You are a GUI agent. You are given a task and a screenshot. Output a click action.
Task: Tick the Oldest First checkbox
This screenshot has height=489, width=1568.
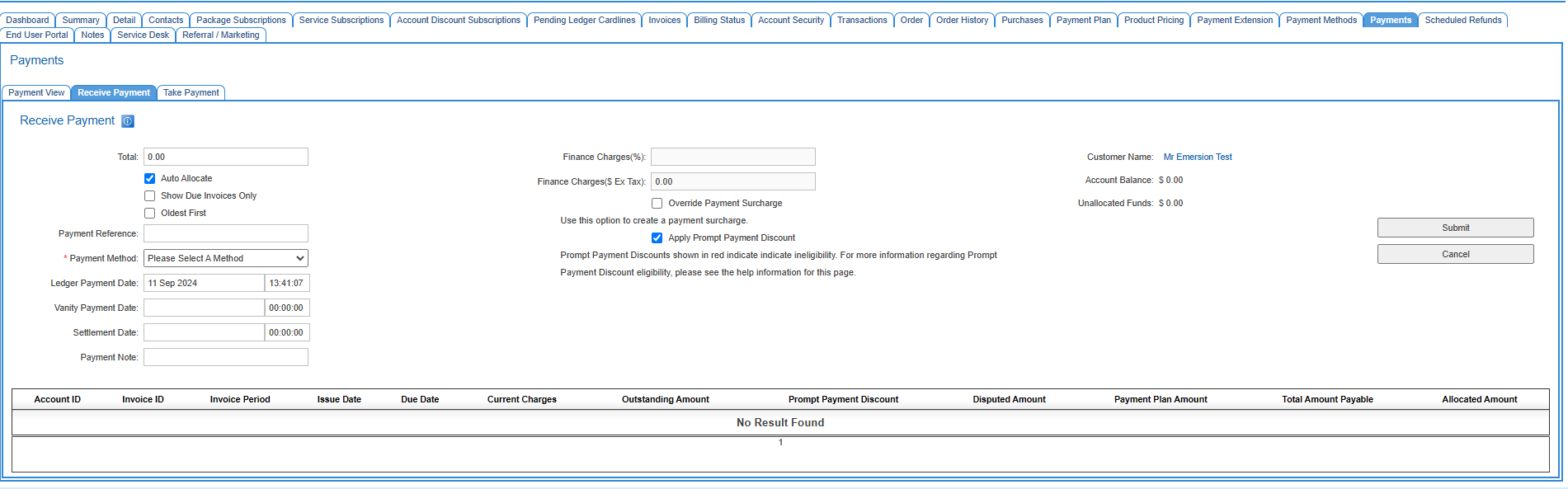tap(150, 213)
